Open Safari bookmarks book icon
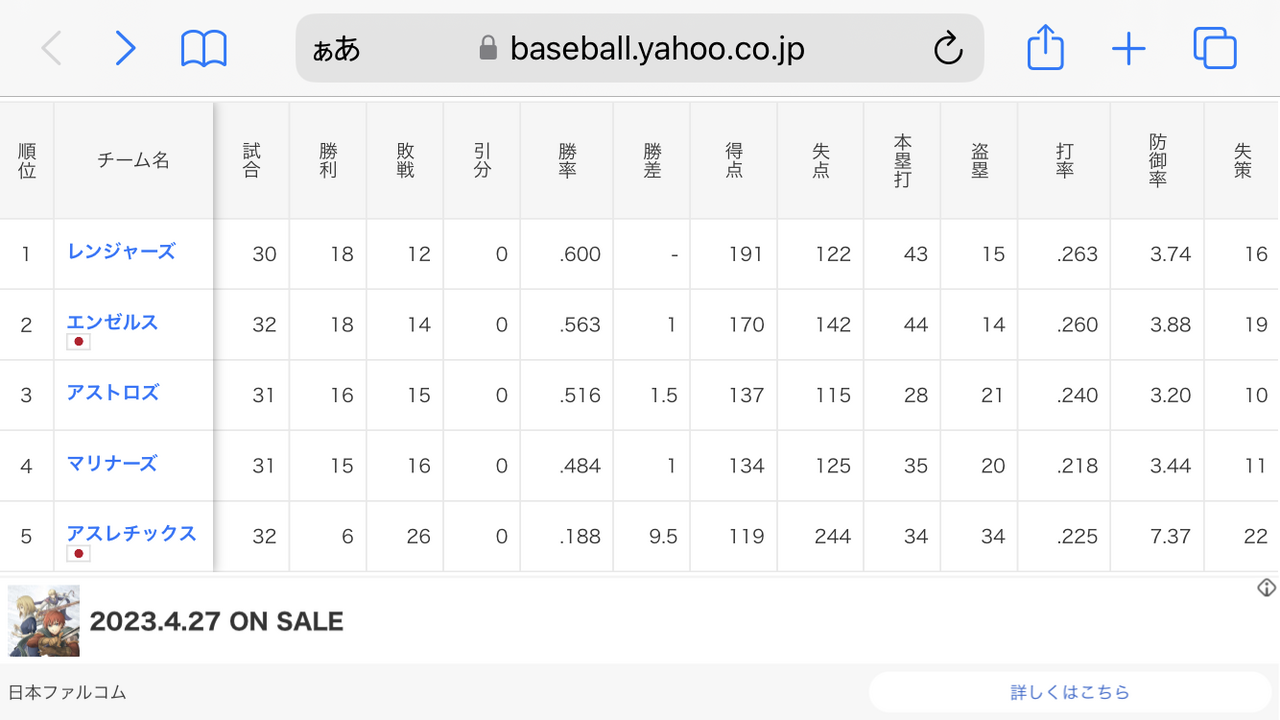Image resolution: width=1280 pixels, height=720 pixels. tap(204, 48)
